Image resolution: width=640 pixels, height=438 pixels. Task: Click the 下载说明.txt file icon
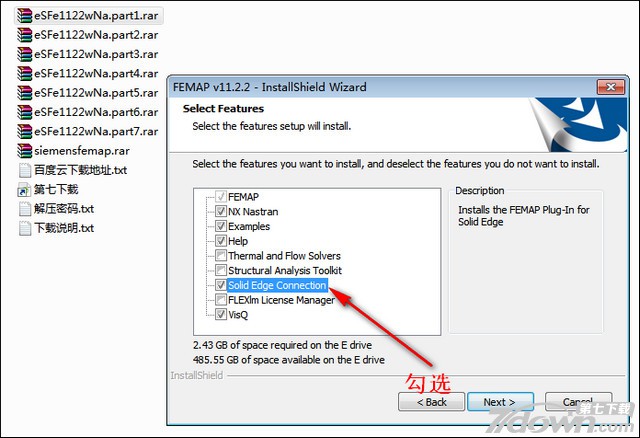click(x=24, y=228)
